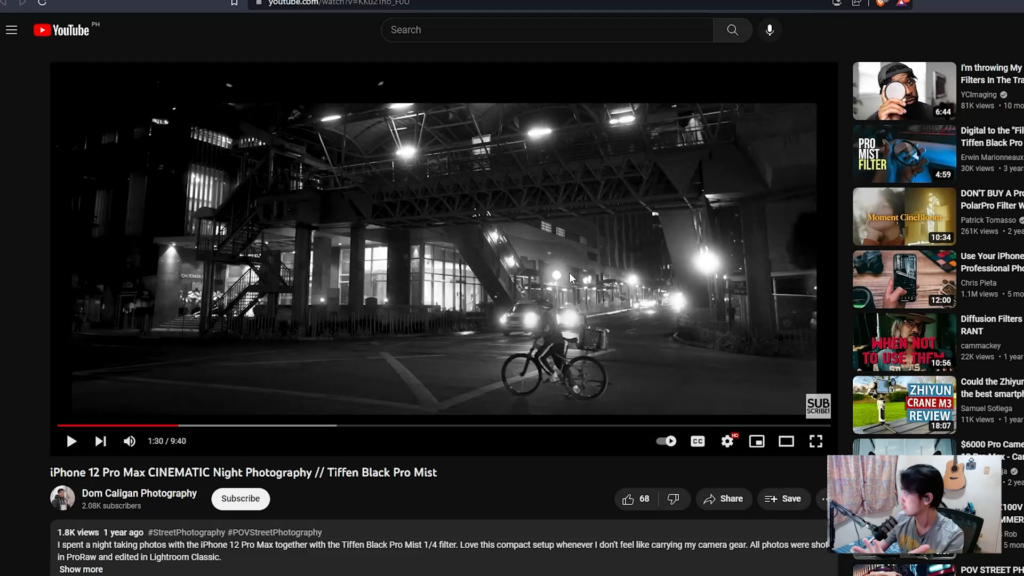Mute the video volume
The width and height of the screenshot is (1024, 576).
click(129, 441)
